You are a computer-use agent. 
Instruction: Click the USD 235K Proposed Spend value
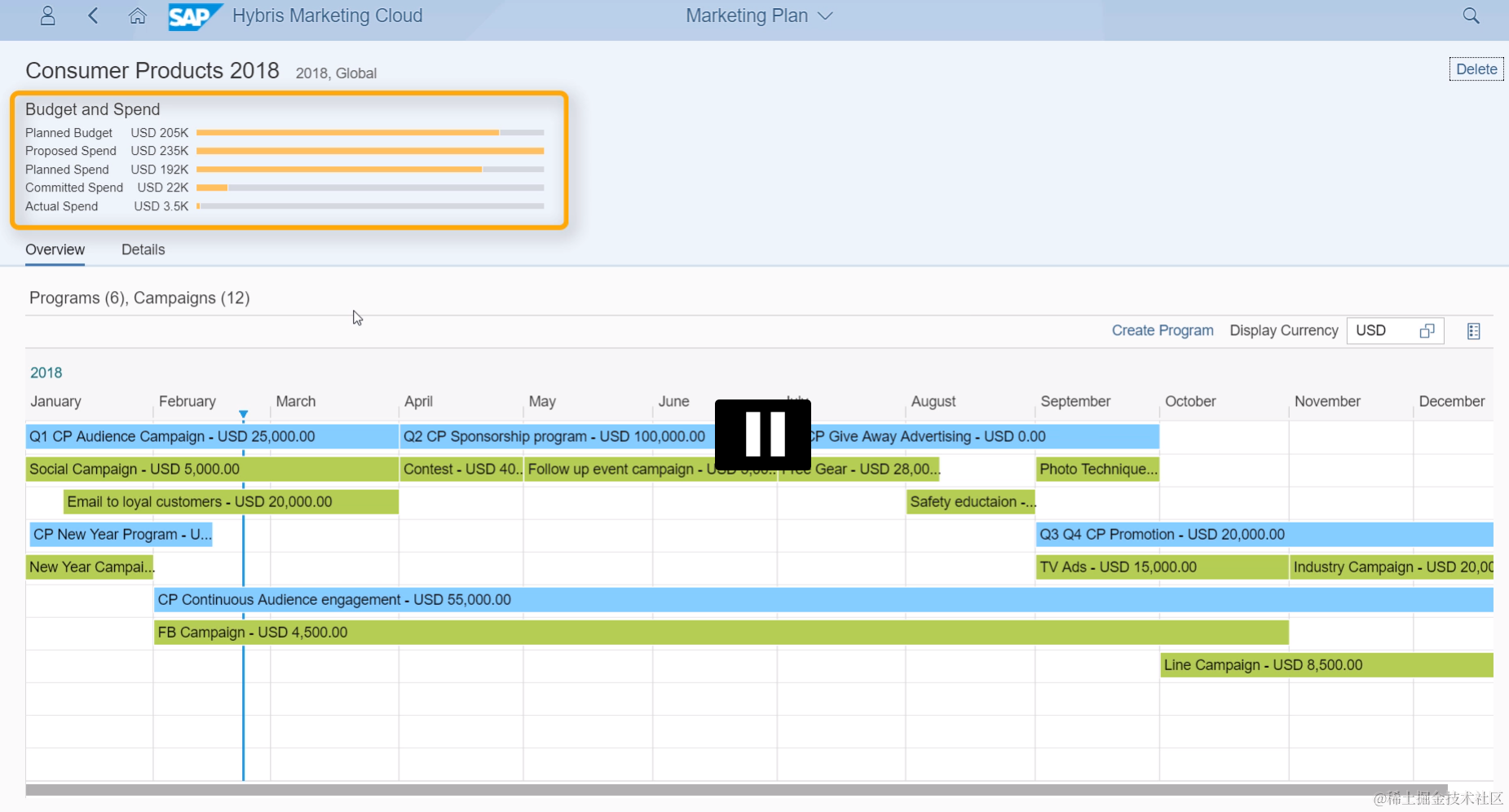pyautogui.click(x=160, y=151)
